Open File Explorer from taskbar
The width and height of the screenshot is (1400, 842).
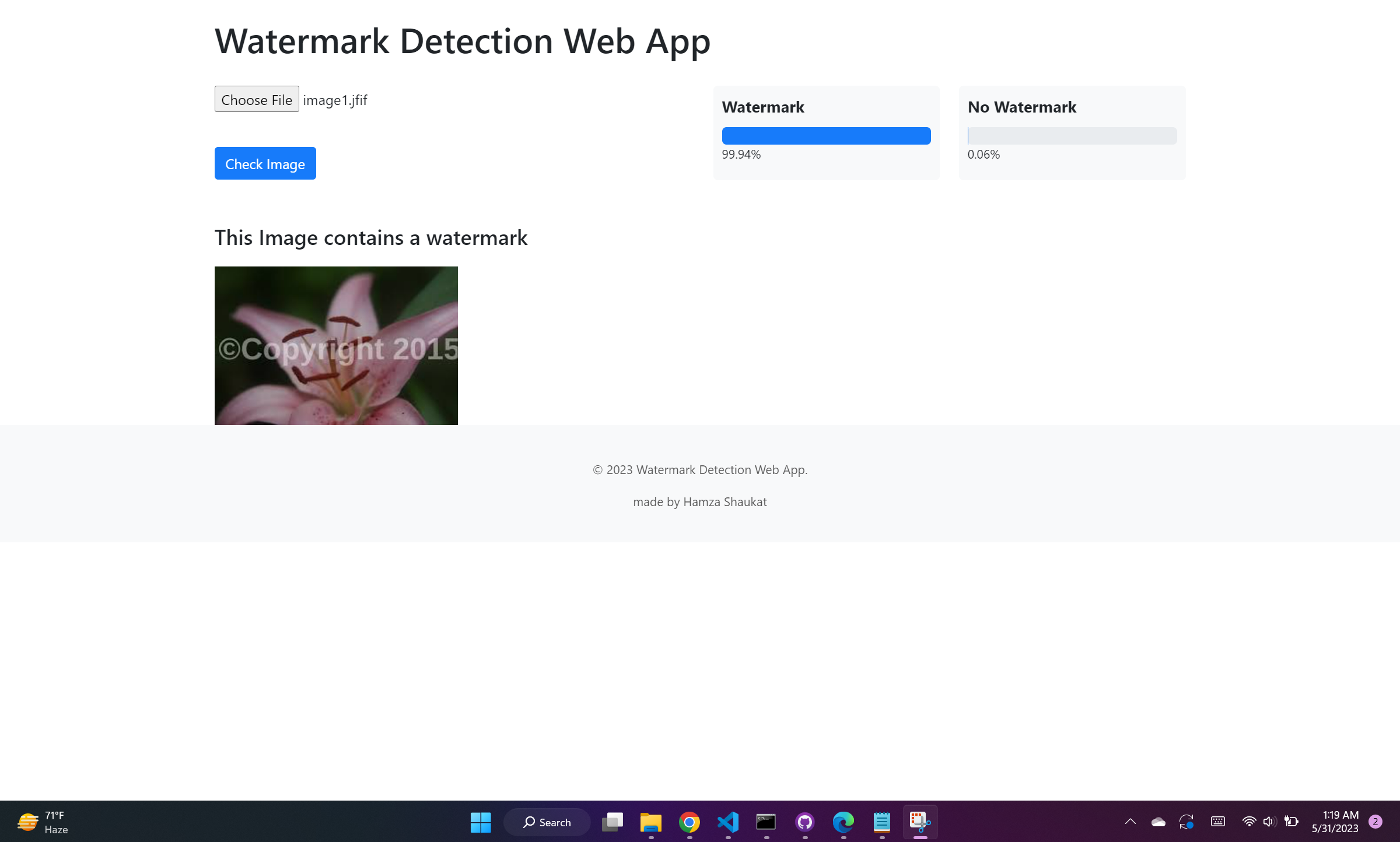pos(650,822)
